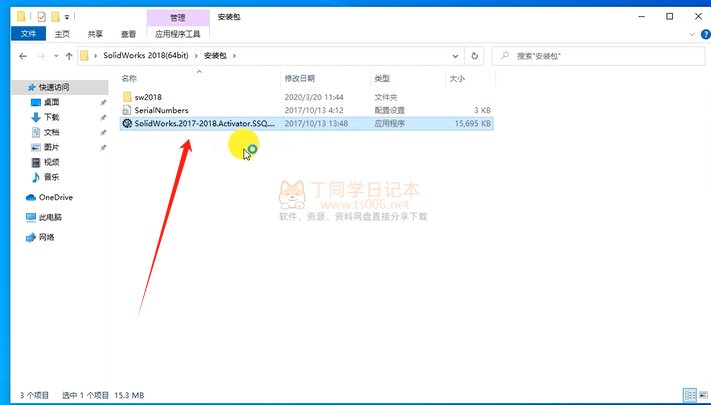Viewport: 711px width, 405px height.
Task: Unpin 下载 using its pin icon
Action: (x=103, y=118)
